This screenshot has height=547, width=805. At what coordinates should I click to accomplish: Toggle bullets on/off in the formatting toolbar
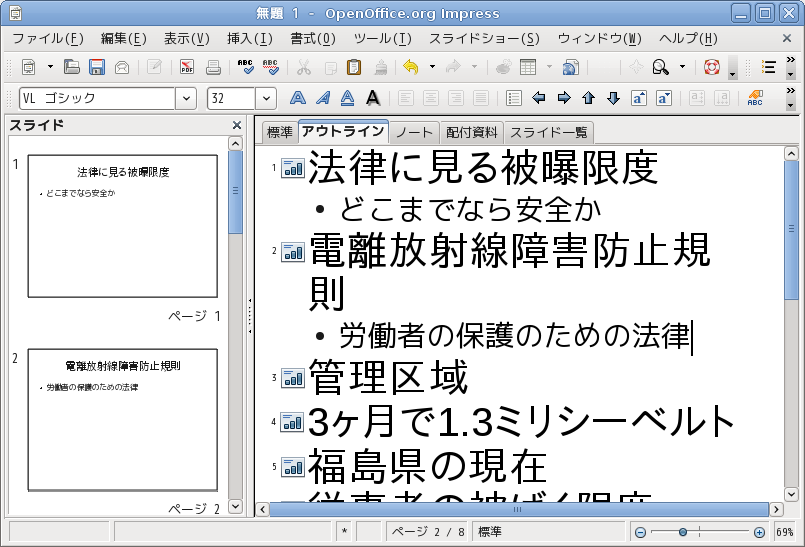(x=514, y=98)
